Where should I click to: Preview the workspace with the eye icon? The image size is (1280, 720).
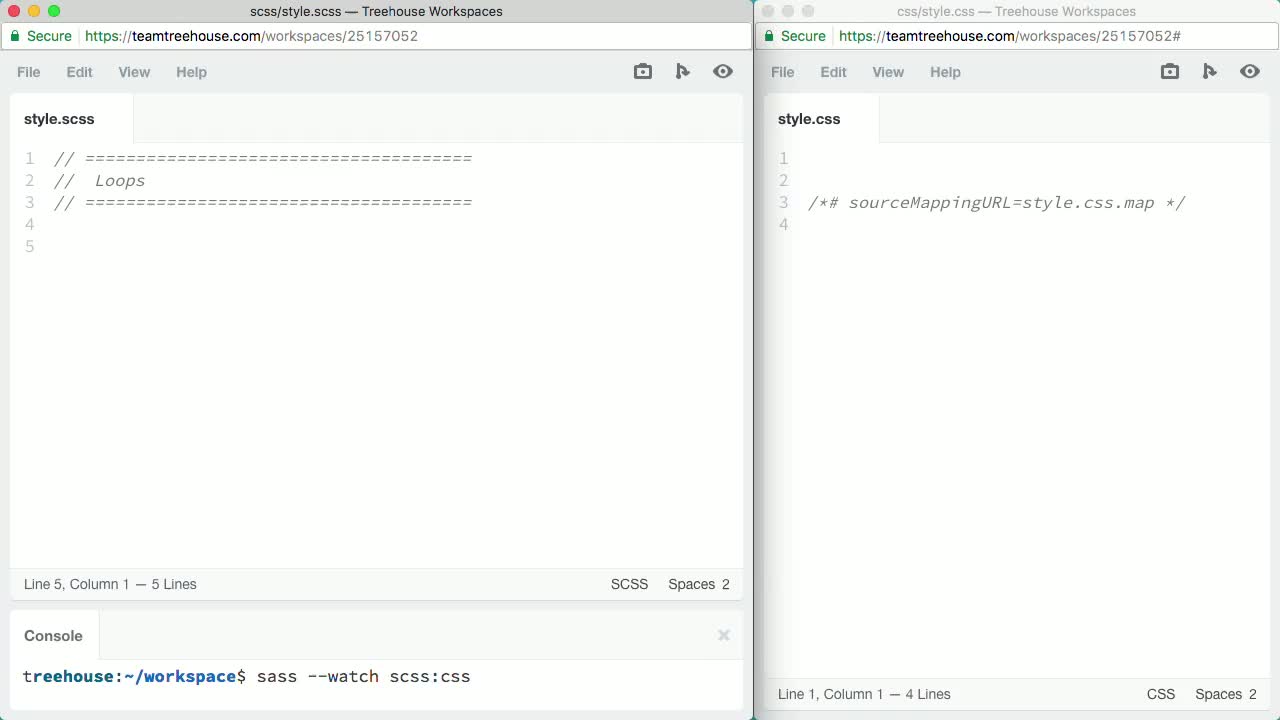[723, 71]
